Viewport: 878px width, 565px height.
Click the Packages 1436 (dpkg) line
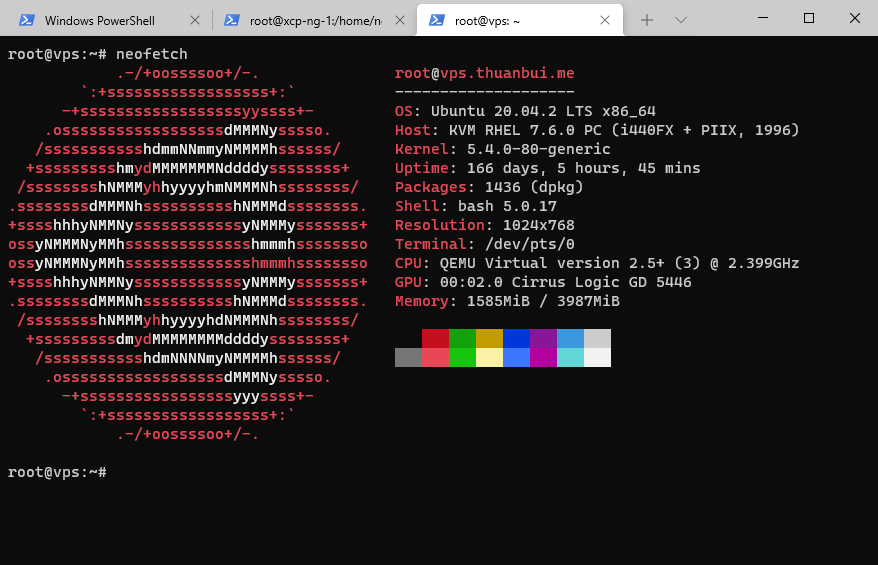(489, 188)
